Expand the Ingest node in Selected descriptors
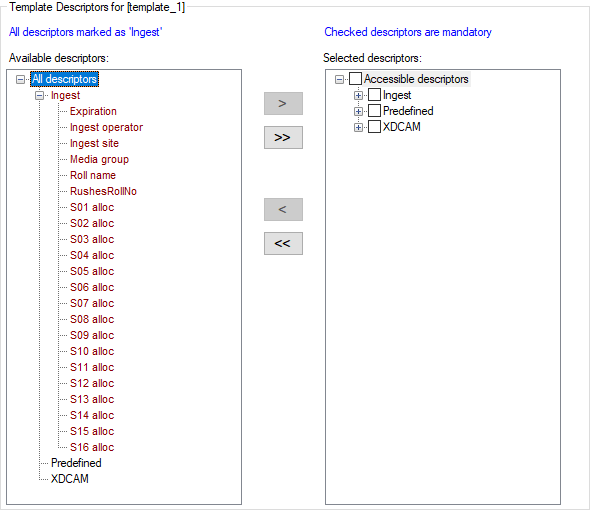The width and height of the screenshot is (590, 511). [358, 96]
